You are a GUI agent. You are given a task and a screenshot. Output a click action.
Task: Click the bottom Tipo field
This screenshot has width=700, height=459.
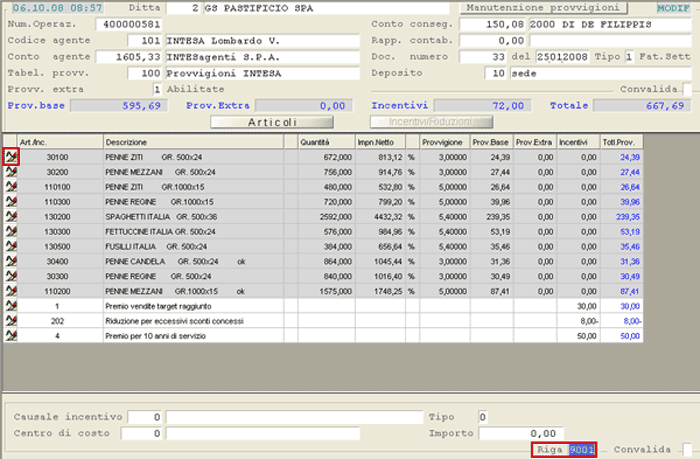pos(483,417)
